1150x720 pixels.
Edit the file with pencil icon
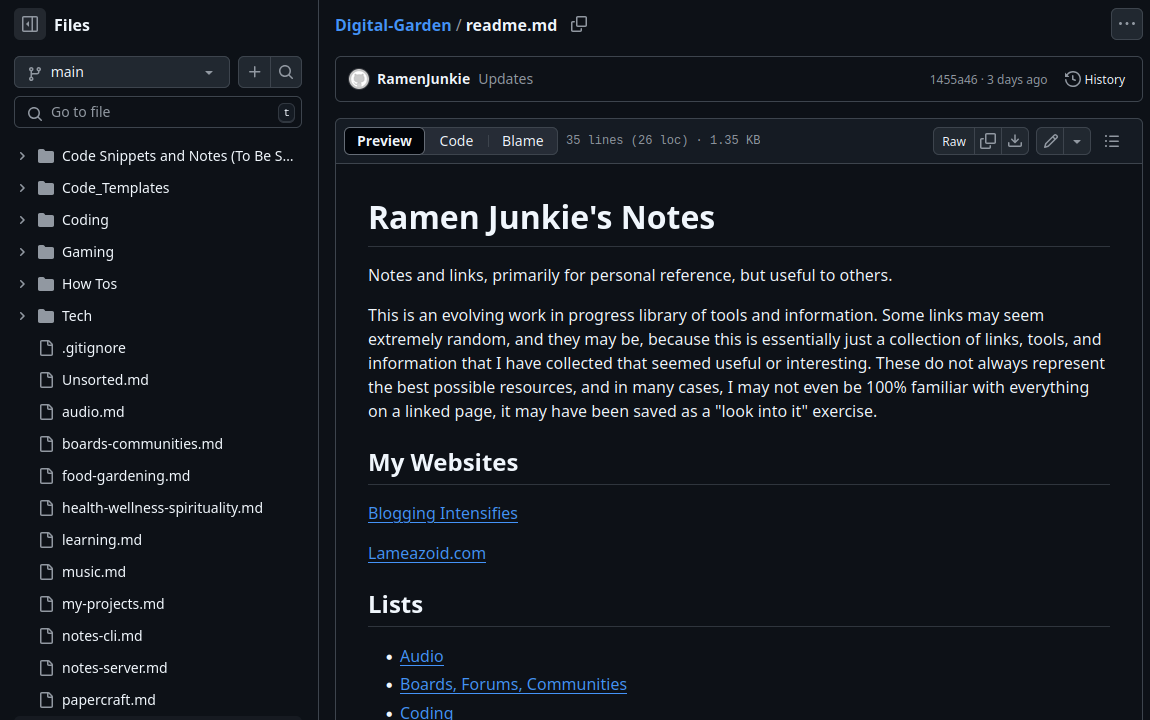(1050, 141)
